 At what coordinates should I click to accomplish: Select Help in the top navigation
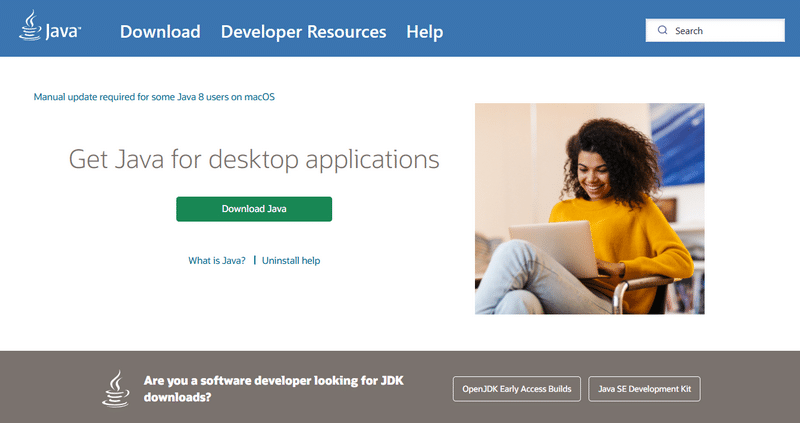(x=424, y=32)
